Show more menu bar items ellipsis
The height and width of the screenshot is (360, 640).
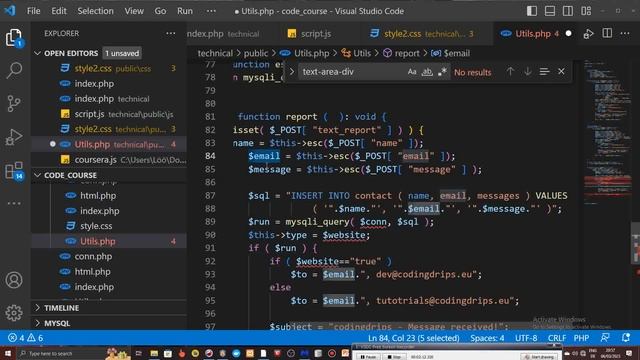click(x=211, y=11)
